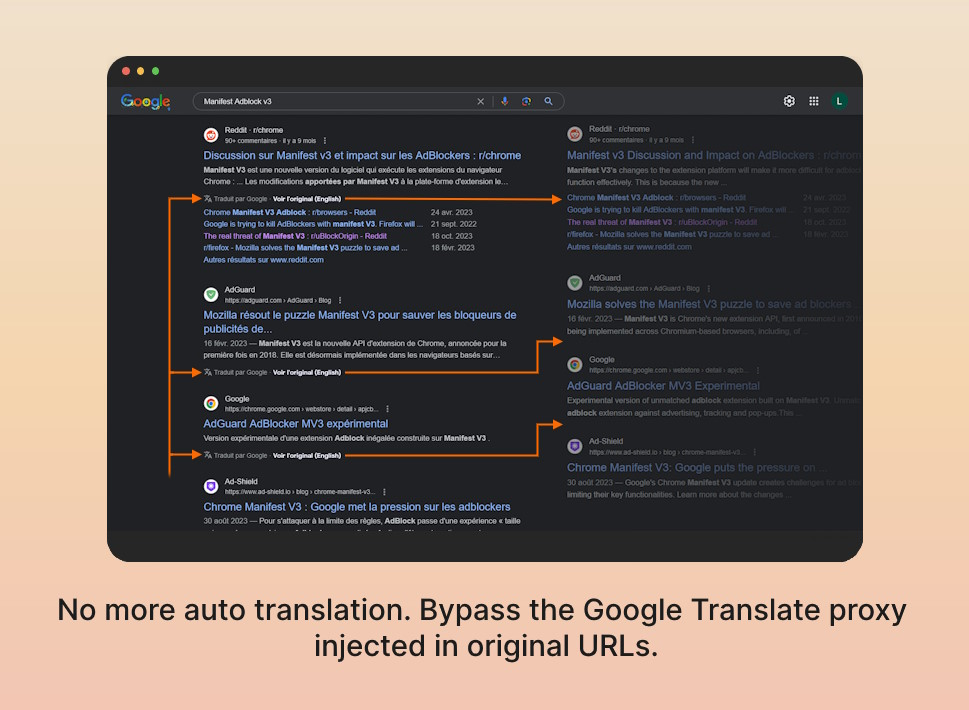The width and height of the screenshot is (969, 710).
Task: Open 'Chrome Manifest V3 Adblock : r/browsers' sublink in French results
Action: 290,212
